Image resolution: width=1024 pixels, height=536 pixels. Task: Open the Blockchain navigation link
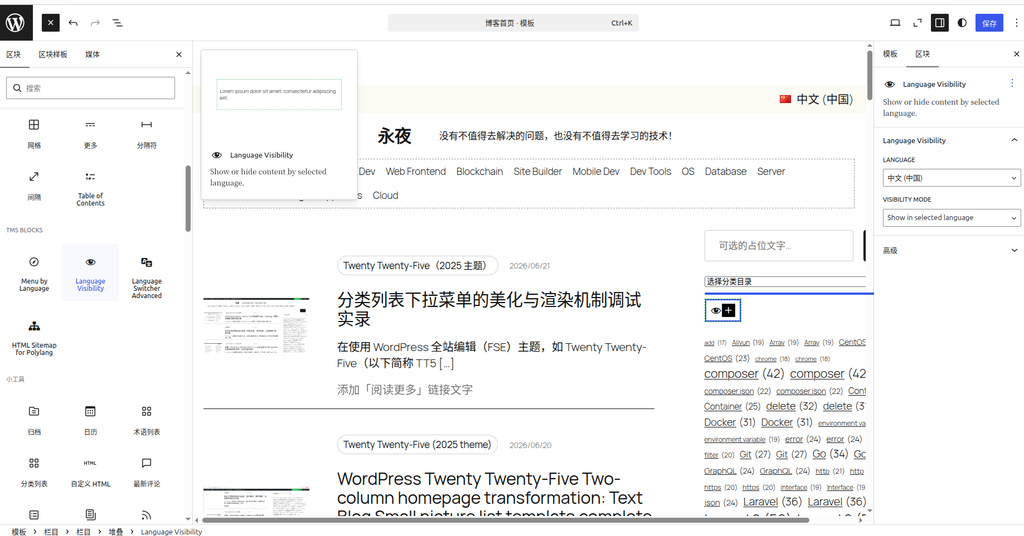pyautogui.click(x=479, y=171)
